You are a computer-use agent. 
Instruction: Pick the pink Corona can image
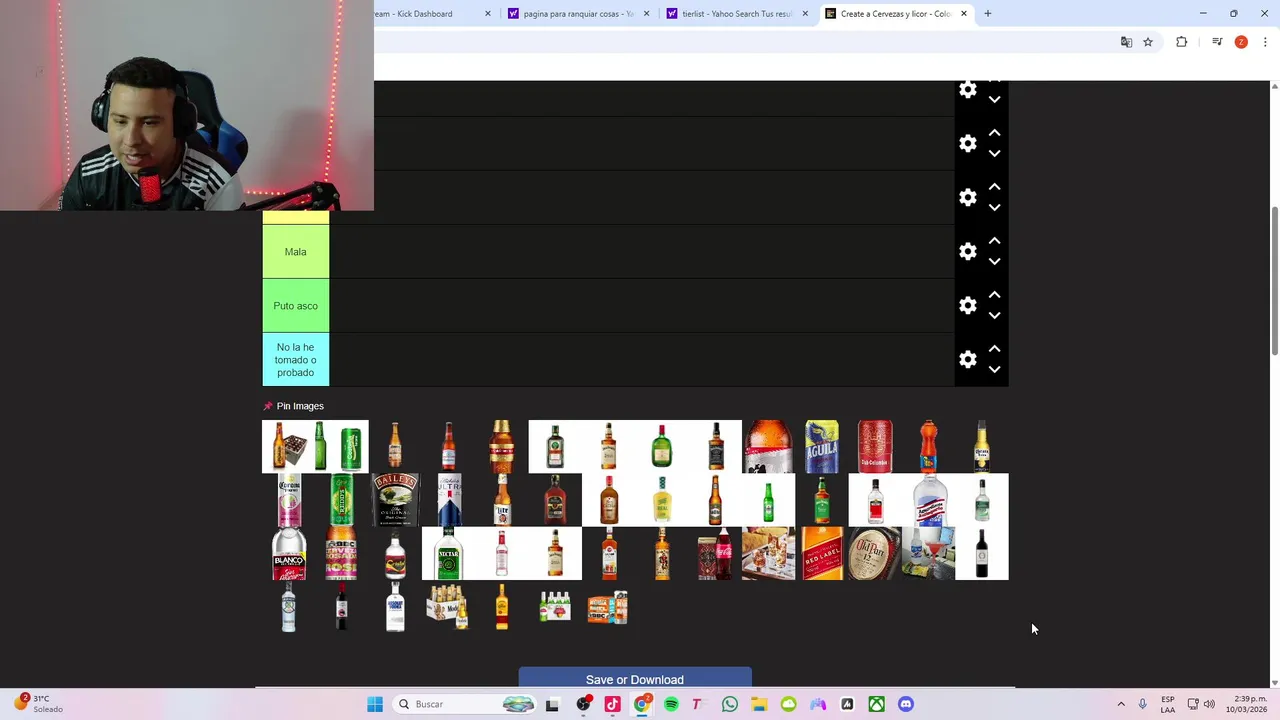click(289, 500)
